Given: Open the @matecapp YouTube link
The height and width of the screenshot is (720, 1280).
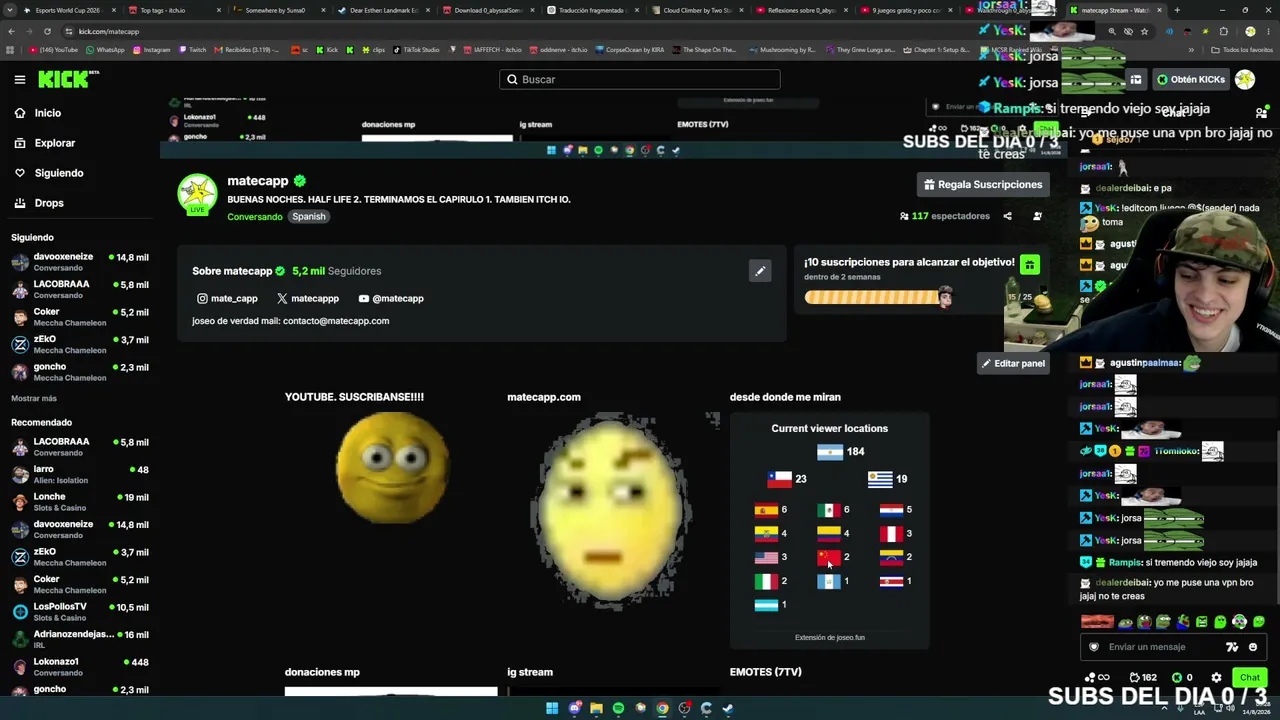Looking at the screenshot, I should coord(391,298).
